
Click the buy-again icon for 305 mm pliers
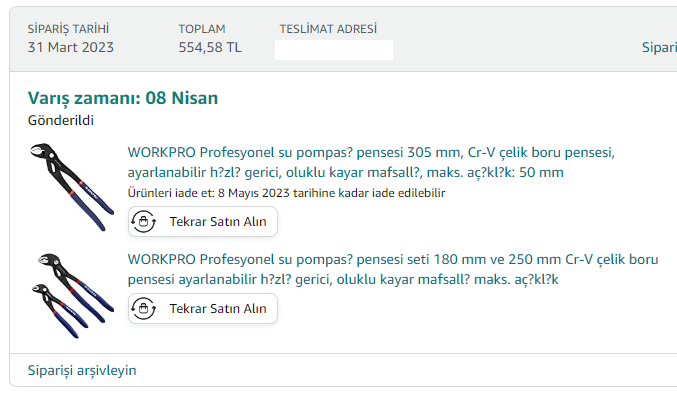(x=143, y=222)
